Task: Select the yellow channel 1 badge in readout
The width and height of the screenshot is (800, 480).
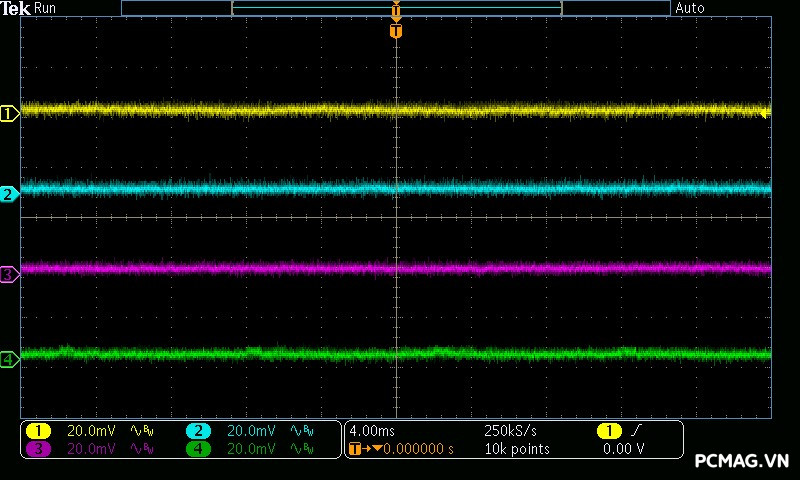Action: 38,431
